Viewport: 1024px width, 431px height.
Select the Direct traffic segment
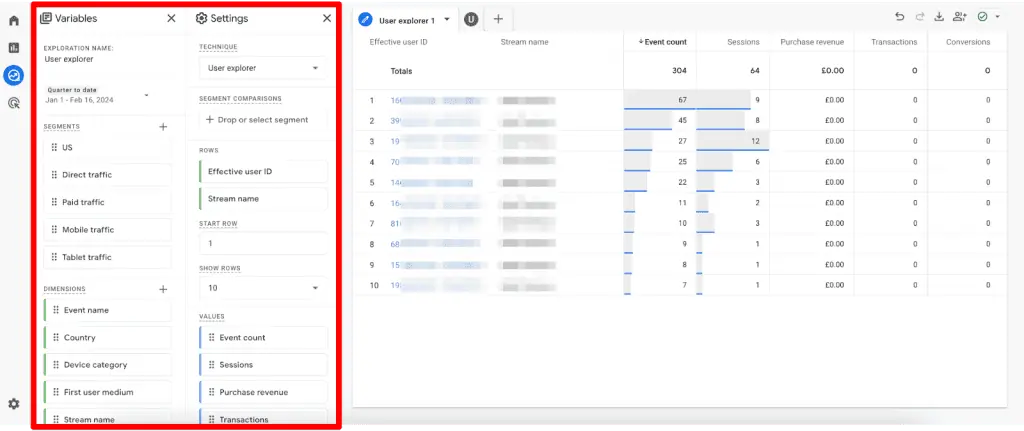108,175
